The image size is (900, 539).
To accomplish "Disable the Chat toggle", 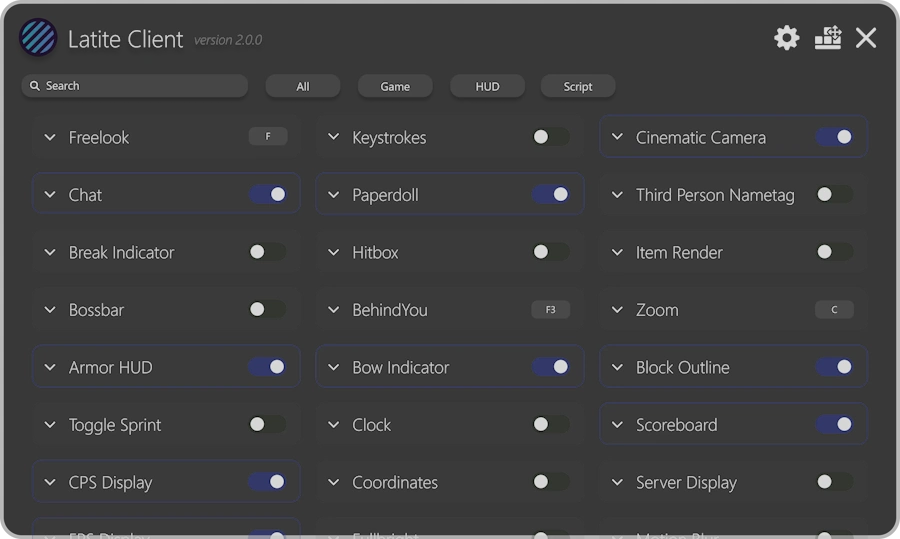I will tap(267, 194).
